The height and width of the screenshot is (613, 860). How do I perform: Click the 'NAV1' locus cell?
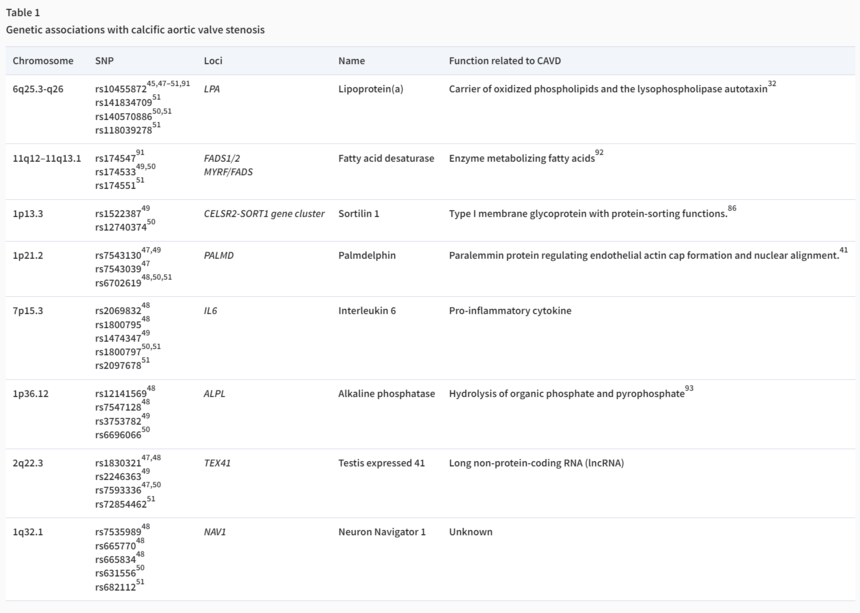click(x=215, y=532)
